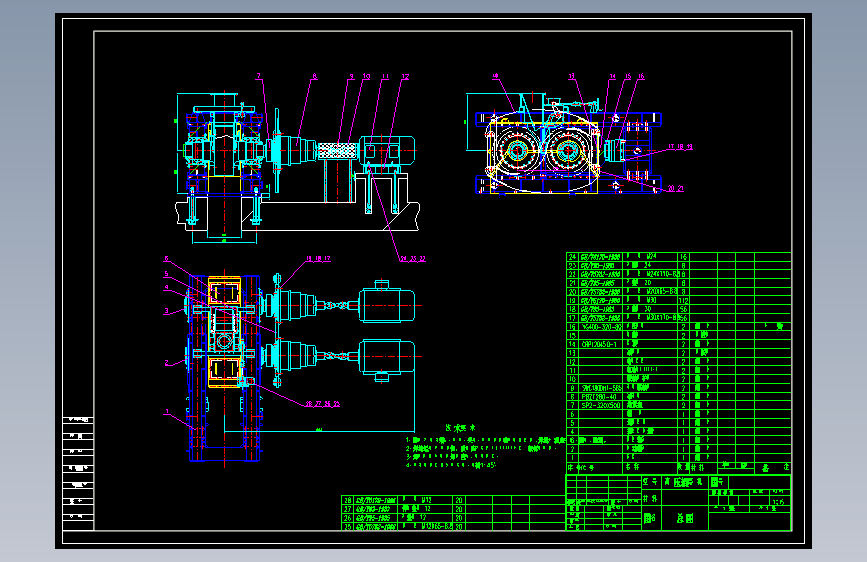Click callout number 15 above gearbox side view

(x=628, y=76)
